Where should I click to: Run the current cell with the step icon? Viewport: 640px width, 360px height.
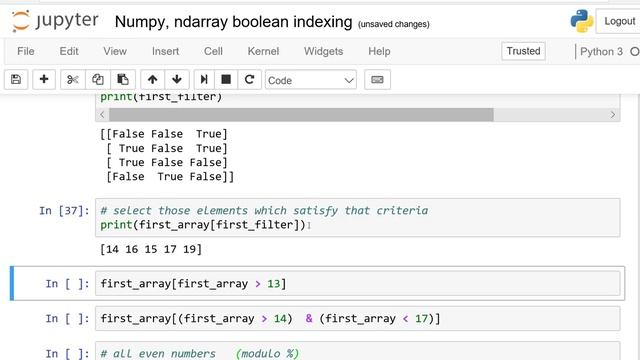204,80
